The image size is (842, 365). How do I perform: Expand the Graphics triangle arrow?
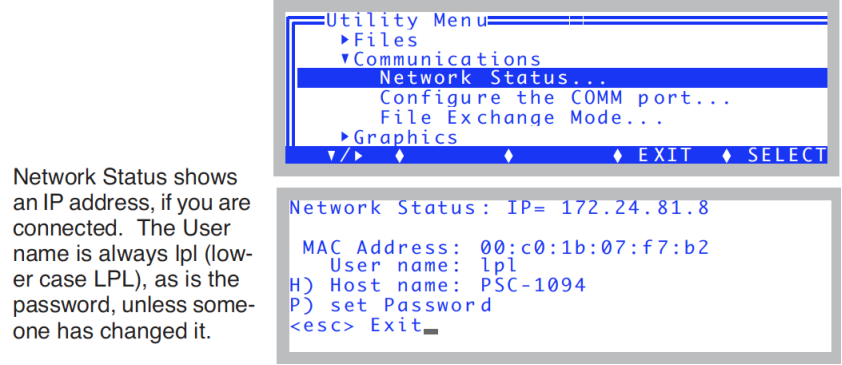click(345, 136)
